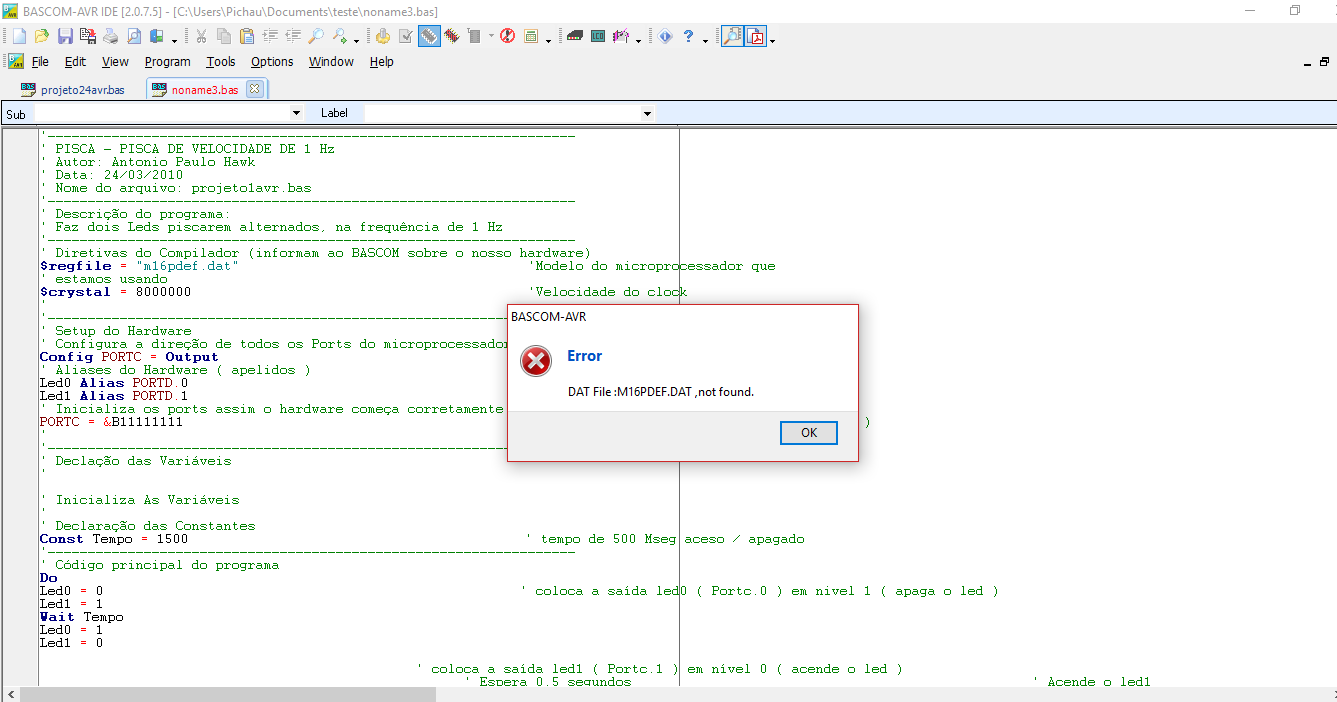
Task: Click the 'DAT File :M16PDEF.DAT ,not found.' message
Action: 661,392
